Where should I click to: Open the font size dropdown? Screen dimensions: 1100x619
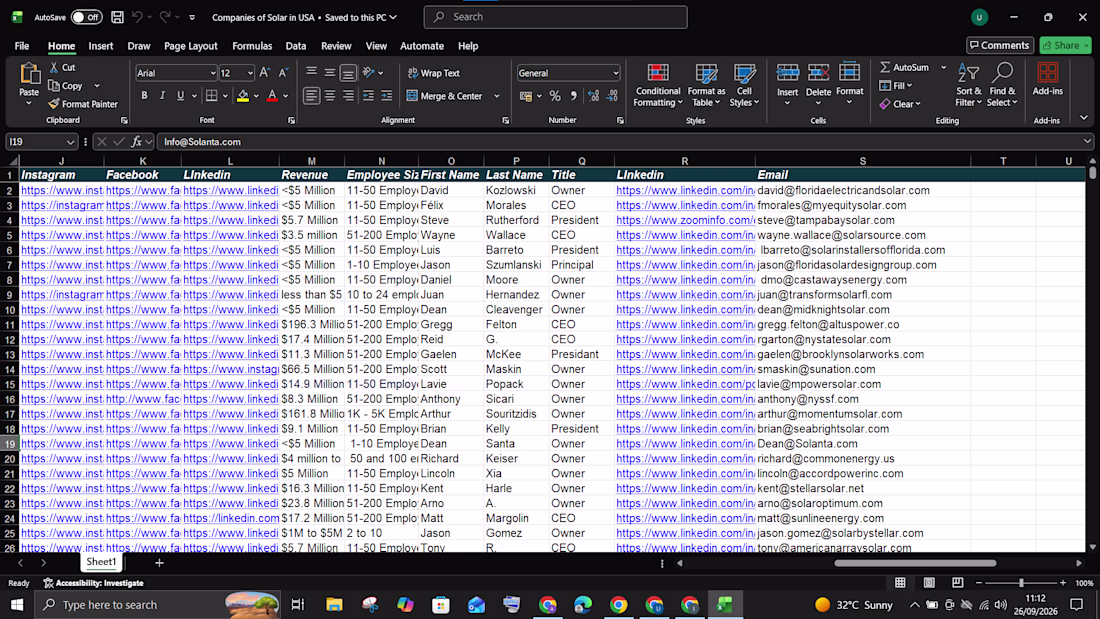tap(250, 73)
